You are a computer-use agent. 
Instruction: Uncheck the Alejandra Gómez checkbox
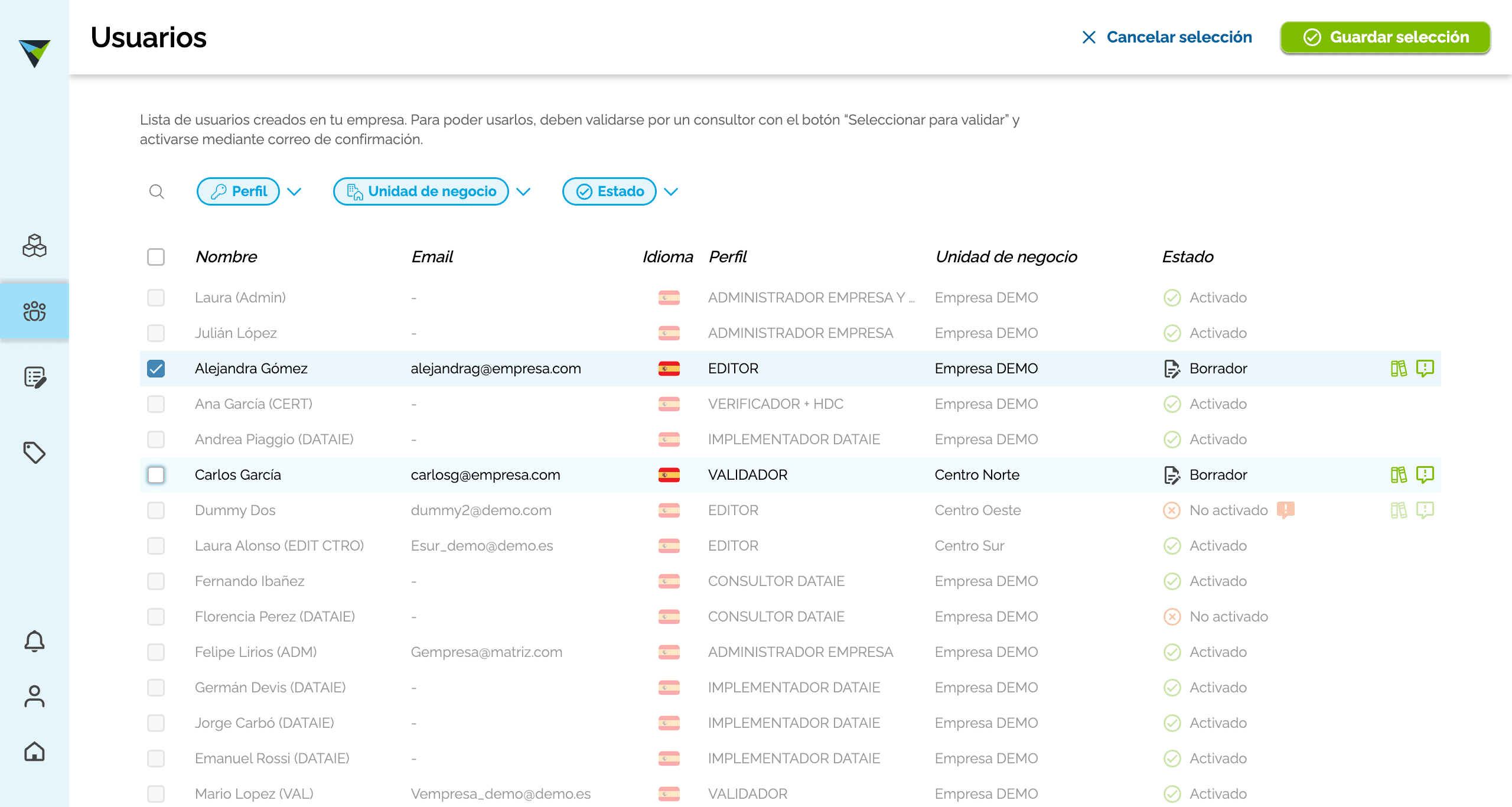click(x=156, y=369)
